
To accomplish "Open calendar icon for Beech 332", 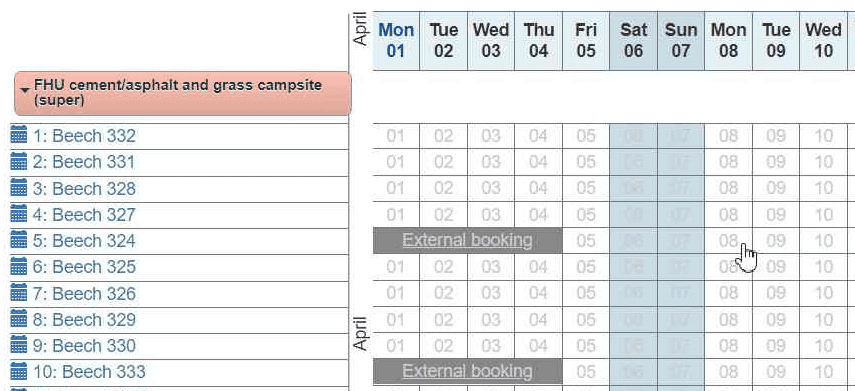I will coord(19,135).
